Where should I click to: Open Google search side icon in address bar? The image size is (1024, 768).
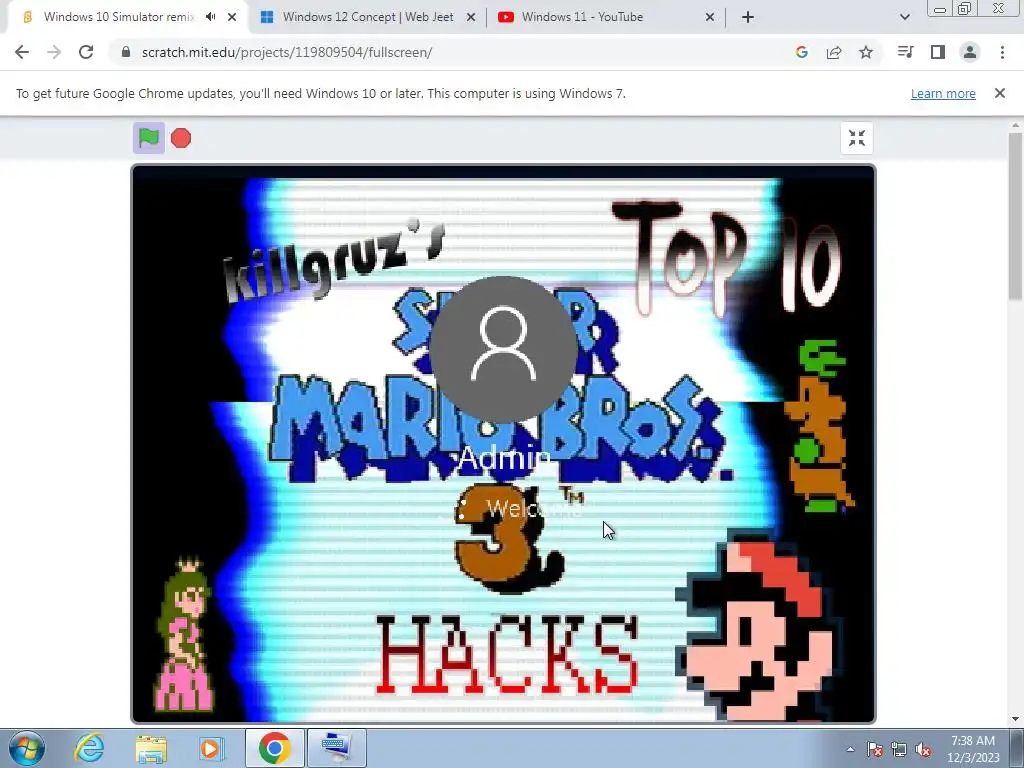point(801,52)
